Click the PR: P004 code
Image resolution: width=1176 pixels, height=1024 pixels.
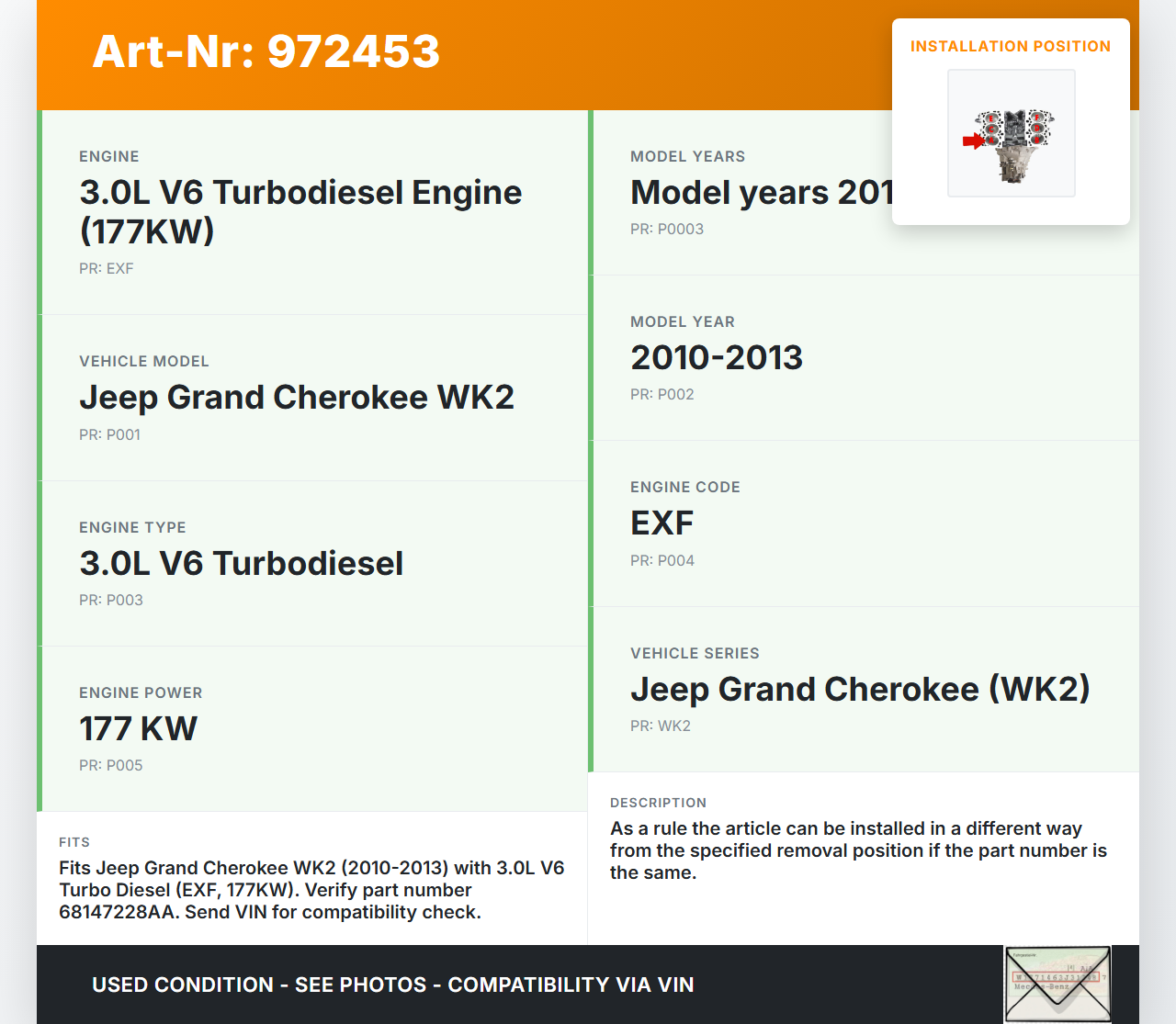(x=661, y=560)
